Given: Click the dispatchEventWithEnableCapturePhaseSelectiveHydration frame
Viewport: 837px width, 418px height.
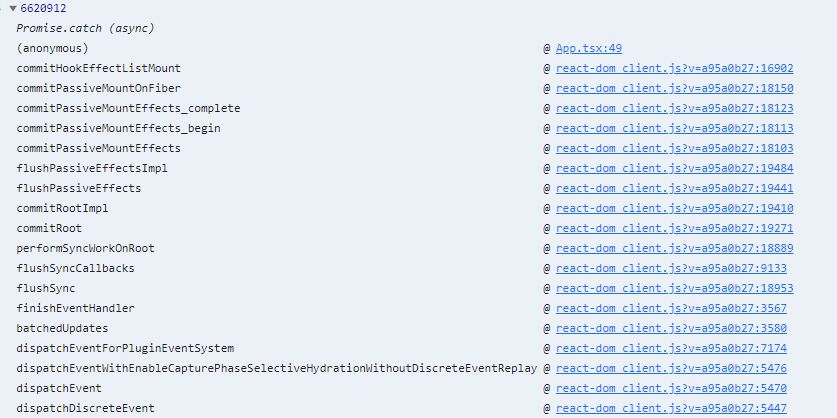Looking at the screenshot, I should [x=277, y=368].
